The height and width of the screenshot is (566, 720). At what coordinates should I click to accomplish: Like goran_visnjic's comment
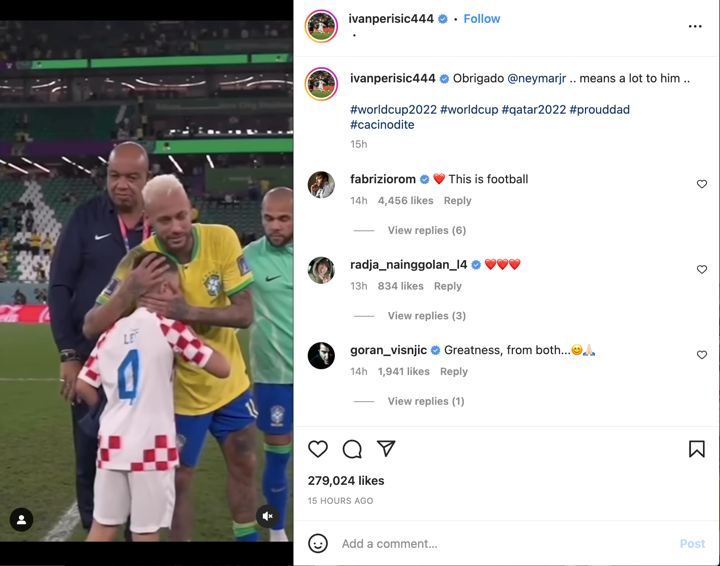coord(702,355)
